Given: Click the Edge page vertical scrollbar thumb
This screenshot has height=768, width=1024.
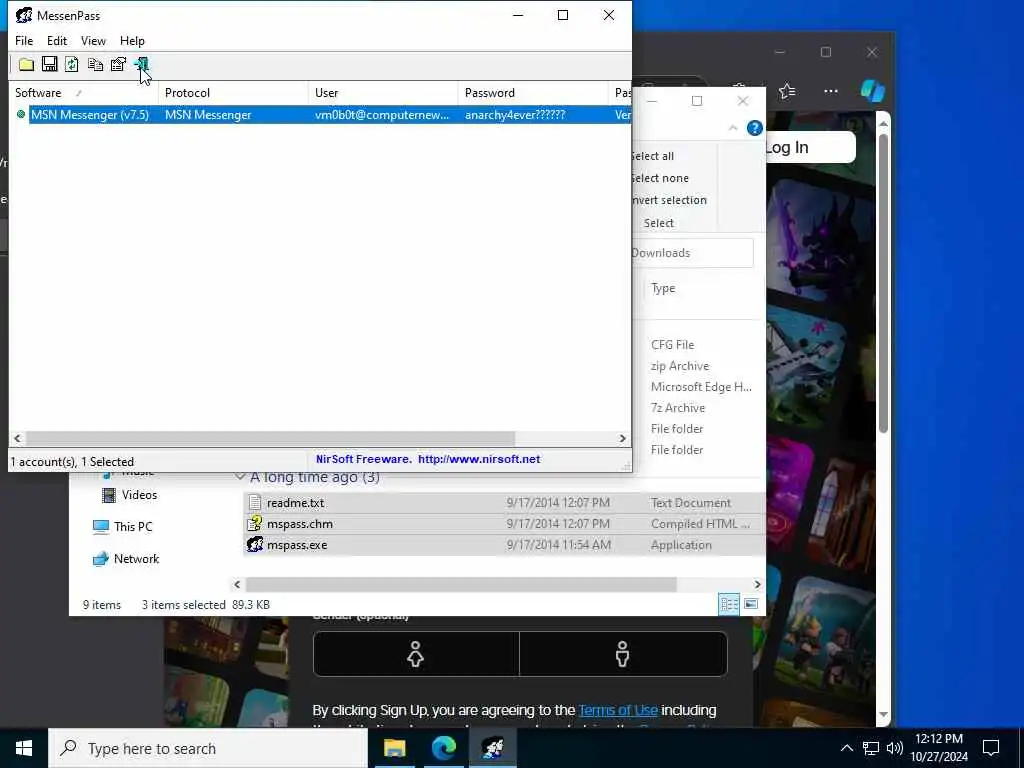Looking at the screenshot, I should click(884, 283).
